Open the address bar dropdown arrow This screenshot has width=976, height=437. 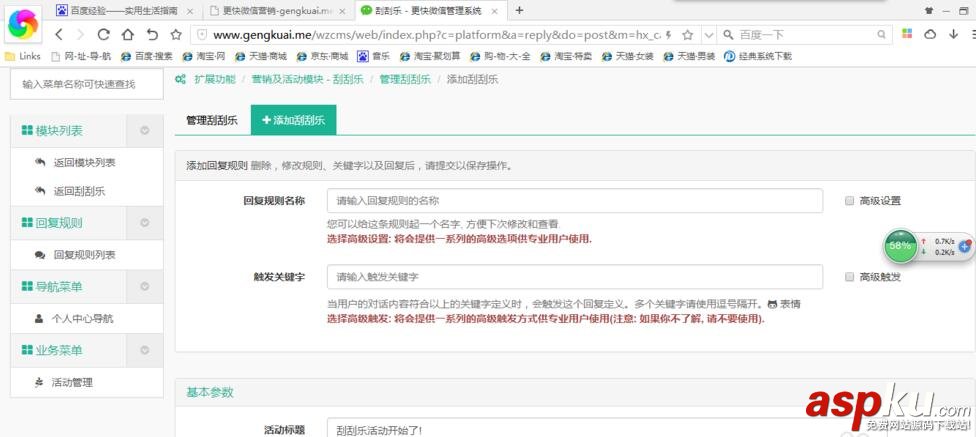tap(708, 35)
